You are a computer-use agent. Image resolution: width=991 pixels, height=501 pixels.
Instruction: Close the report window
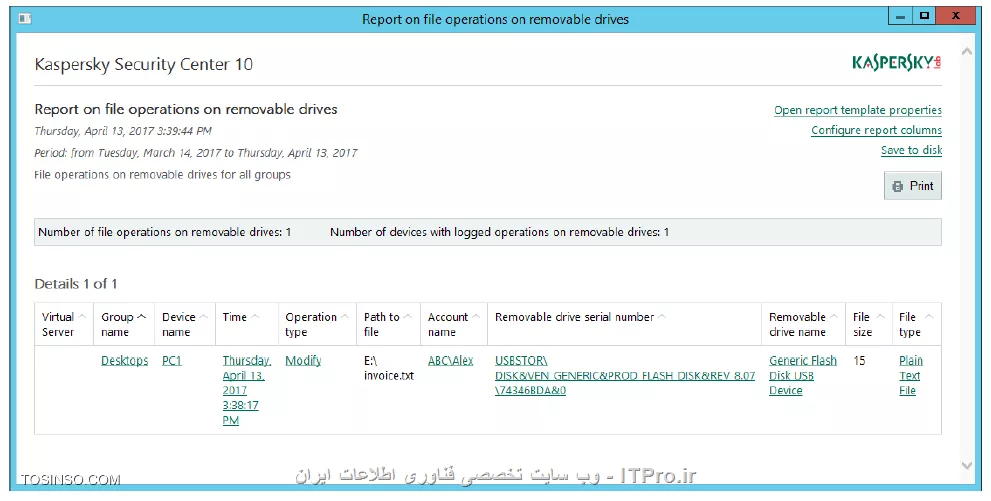(956, 17)
